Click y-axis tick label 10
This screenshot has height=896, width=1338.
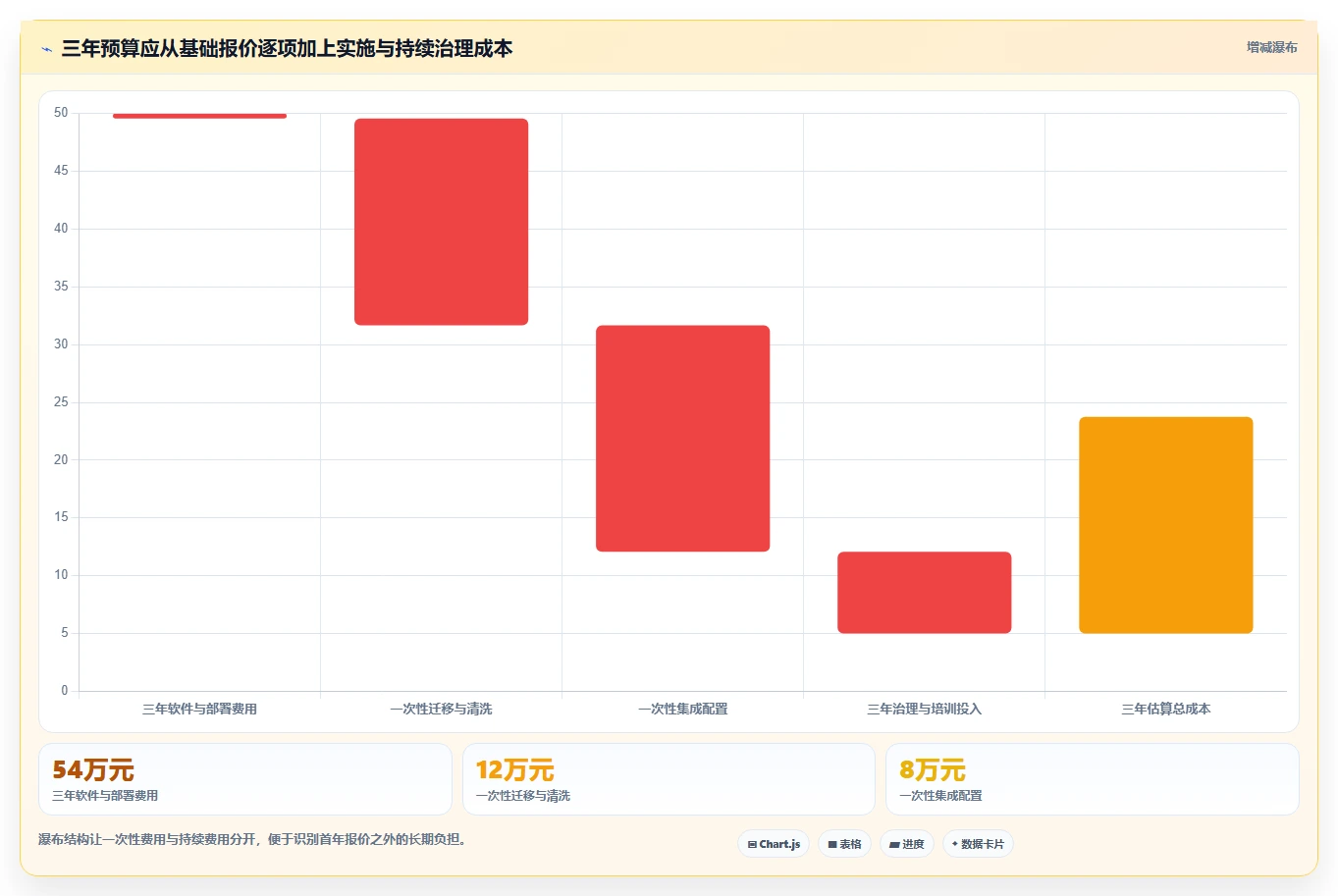coord(61,575)
